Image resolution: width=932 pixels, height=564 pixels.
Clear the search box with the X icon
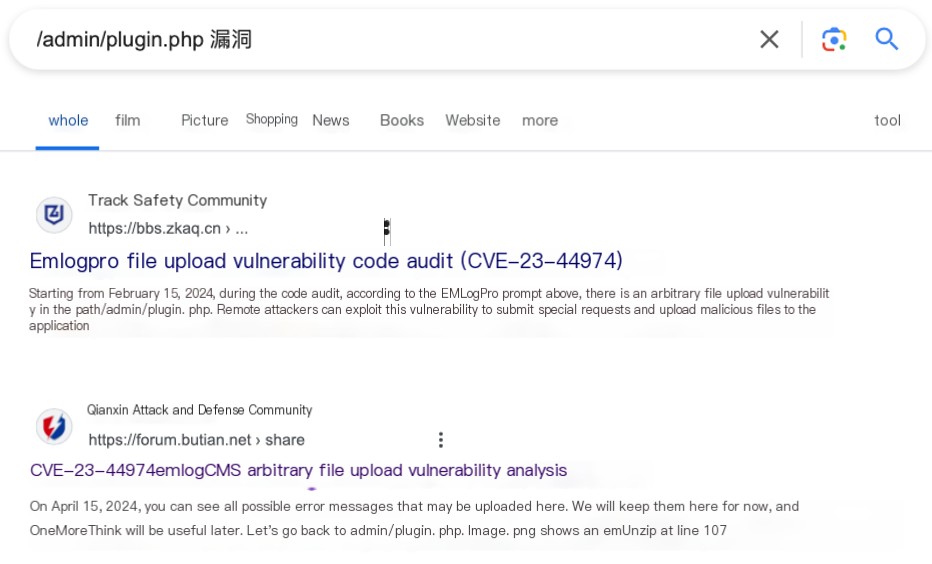click(769, 40)
